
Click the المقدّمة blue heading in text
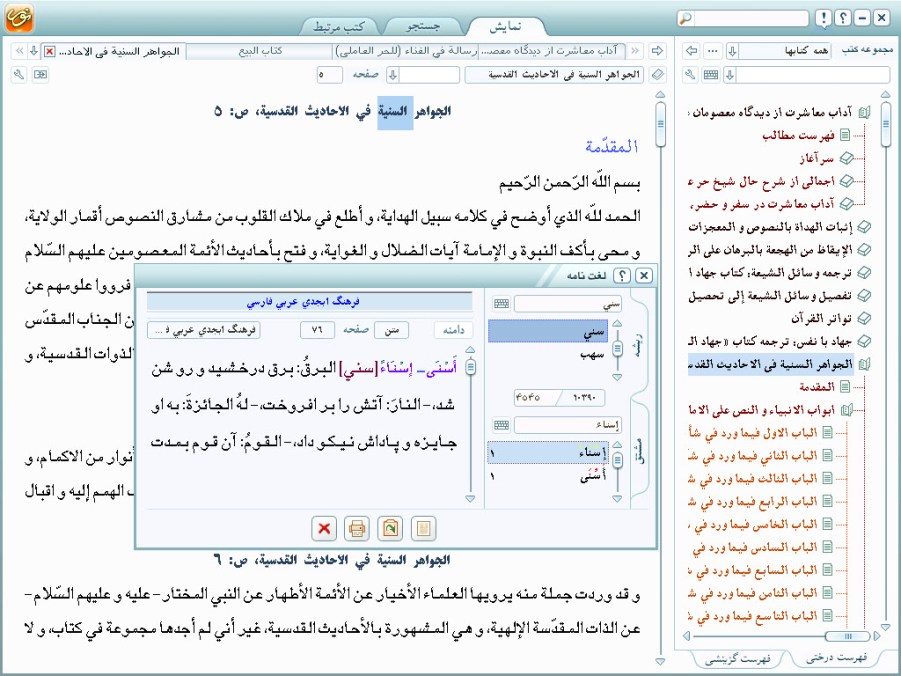tap(611, 147)
